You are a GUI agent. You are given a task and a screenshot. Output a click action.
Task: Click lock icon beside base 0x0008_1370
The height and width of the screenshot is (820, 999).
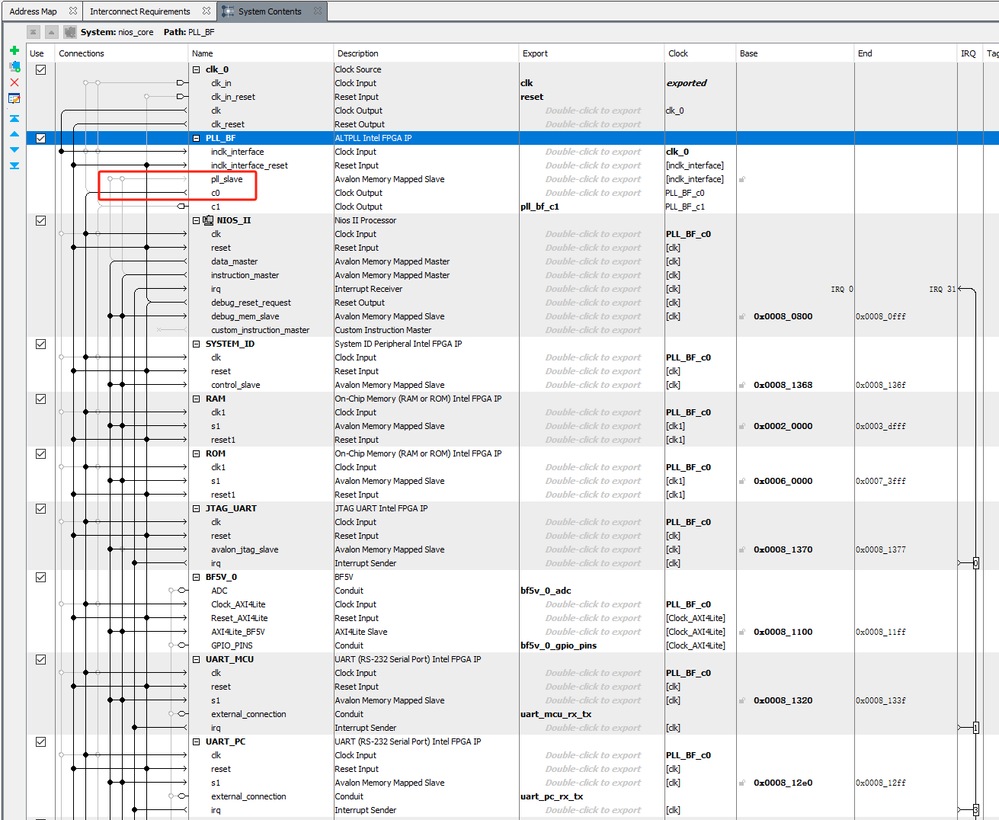[742, 549]
